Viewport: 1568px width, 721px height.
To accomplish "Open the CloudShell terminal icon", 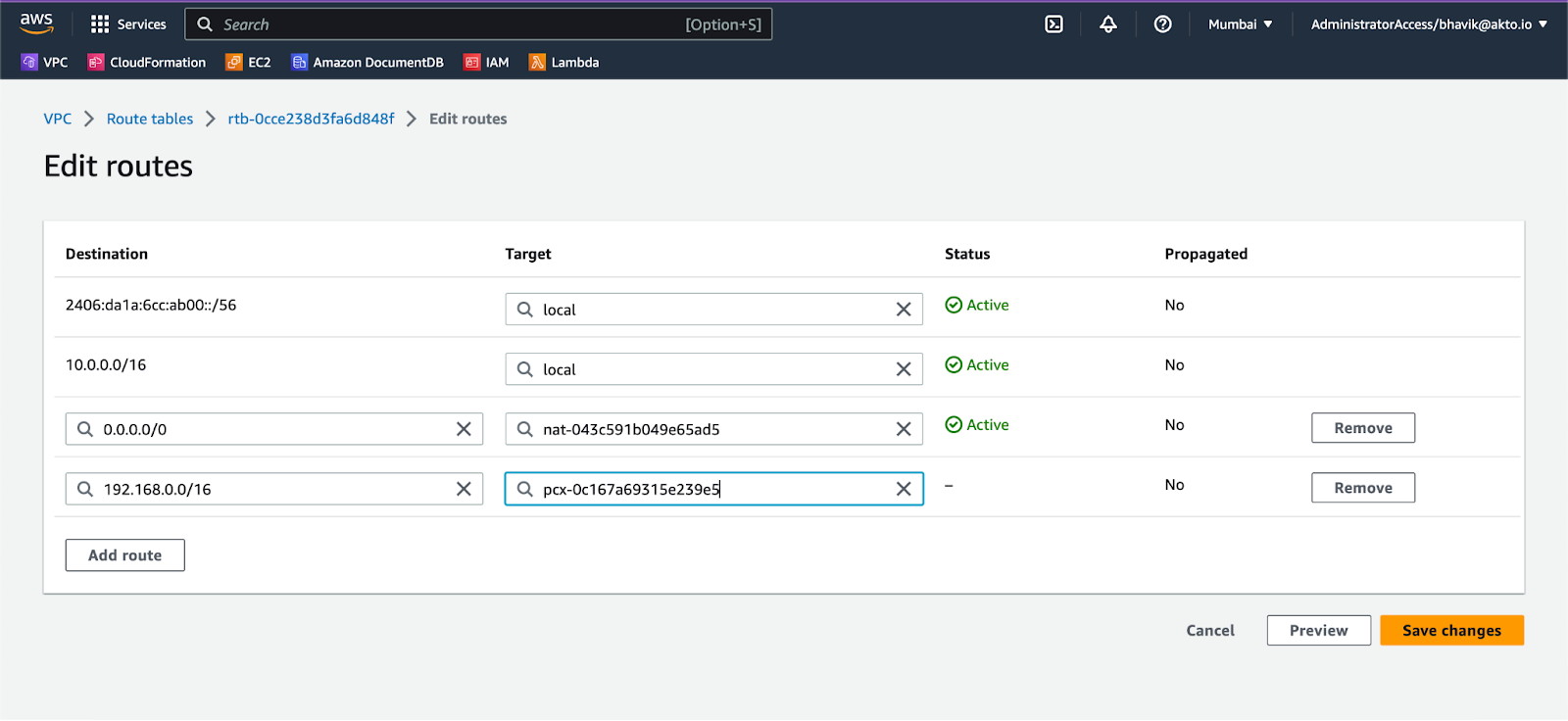I will tap(1053, 24).
